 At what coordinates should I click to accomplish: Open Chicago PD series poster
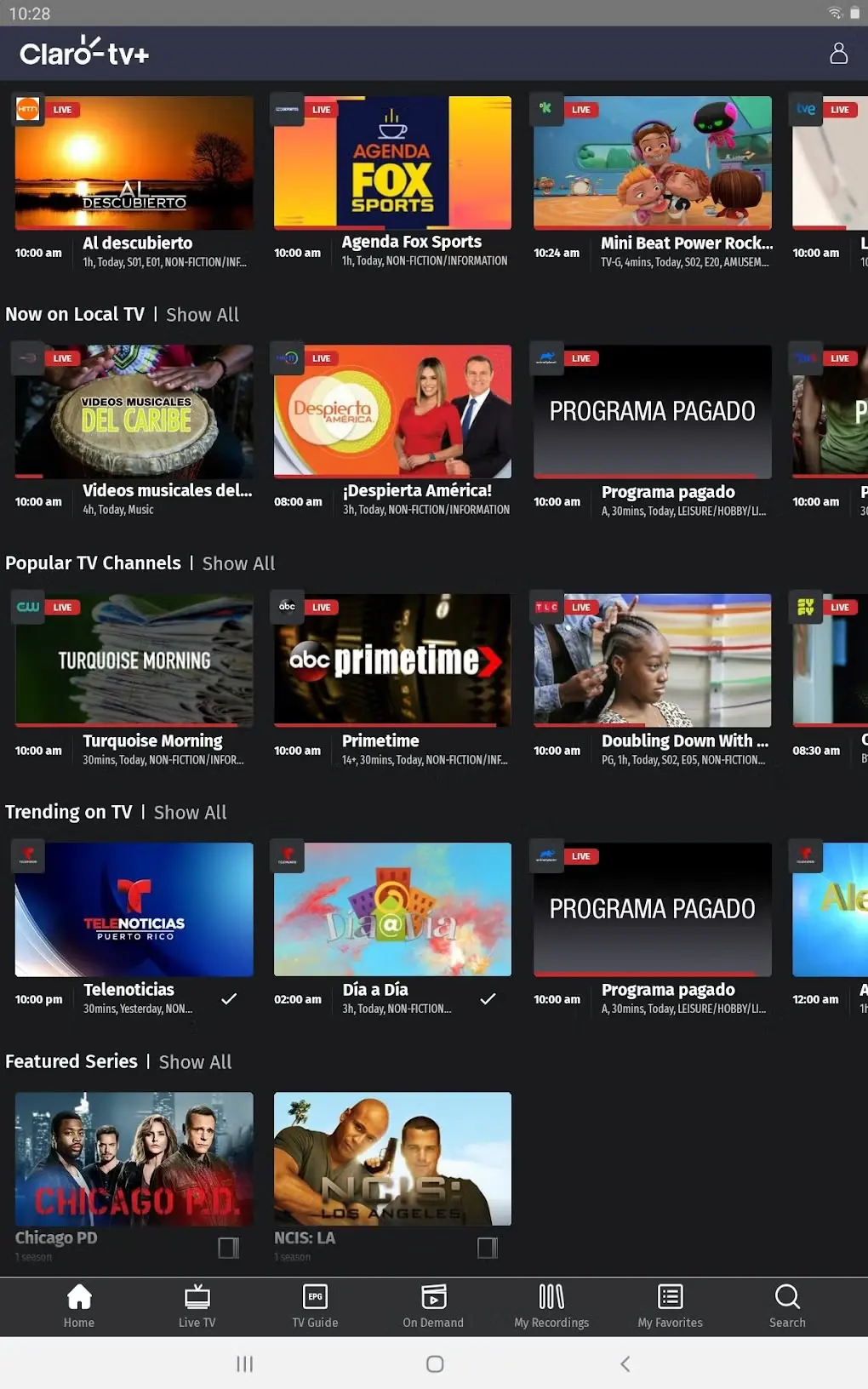134,1158
